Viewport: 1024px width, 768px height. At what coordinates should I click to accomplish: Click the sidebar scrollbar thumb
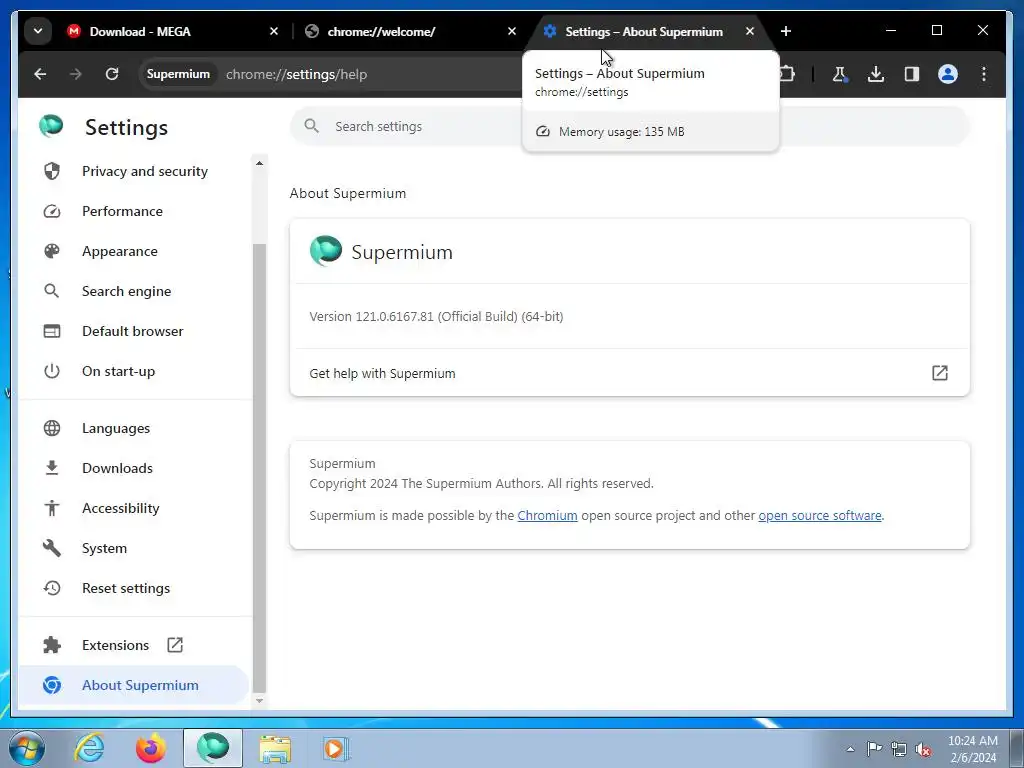259,467
